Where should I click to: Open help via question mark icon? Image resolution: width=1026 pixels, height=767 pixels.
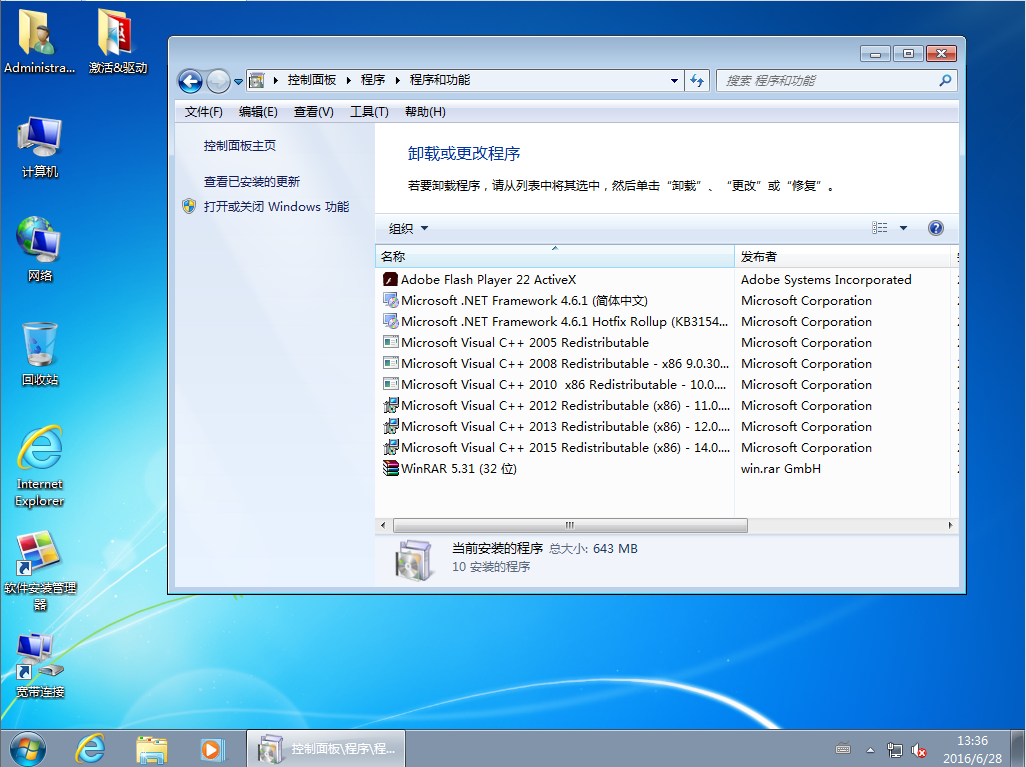coord(936,228)
